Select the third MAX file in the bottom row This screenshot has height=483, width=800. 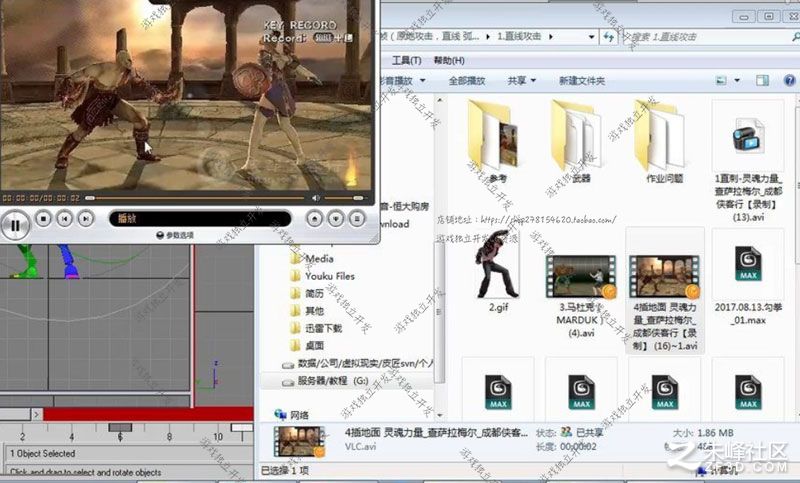(x=665, y=392)
